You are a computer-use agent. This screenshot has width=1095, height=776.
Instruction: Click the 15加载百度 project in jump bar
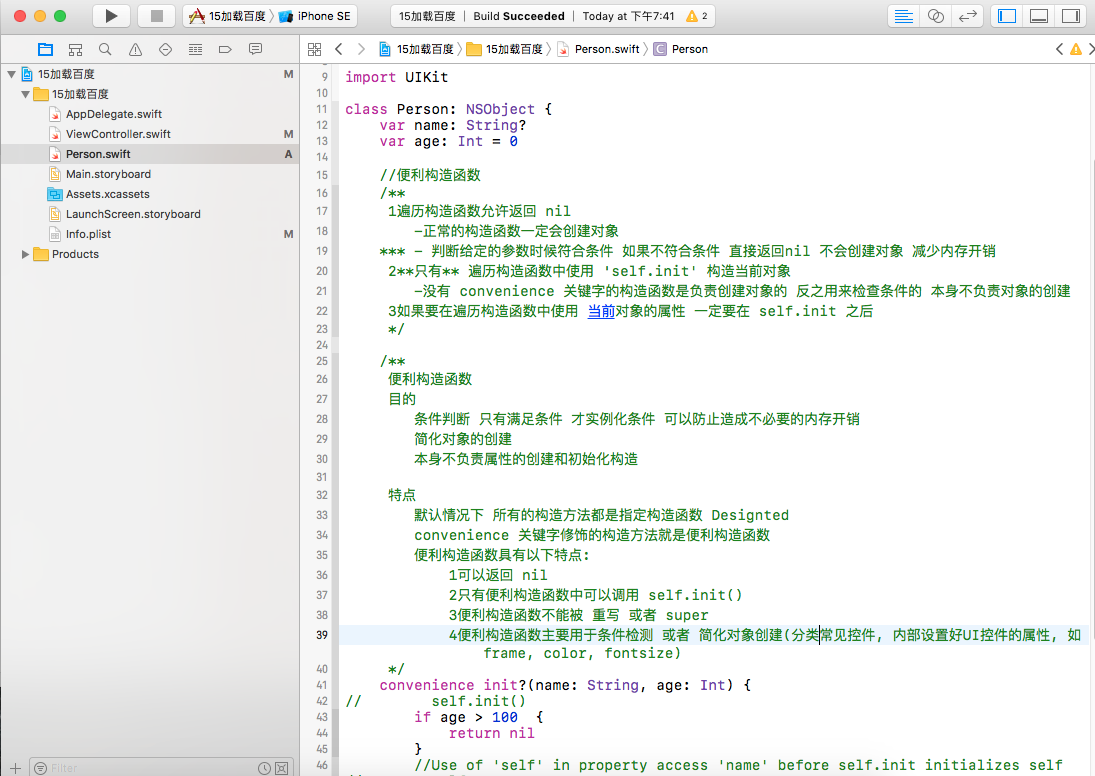coord(416,49)
